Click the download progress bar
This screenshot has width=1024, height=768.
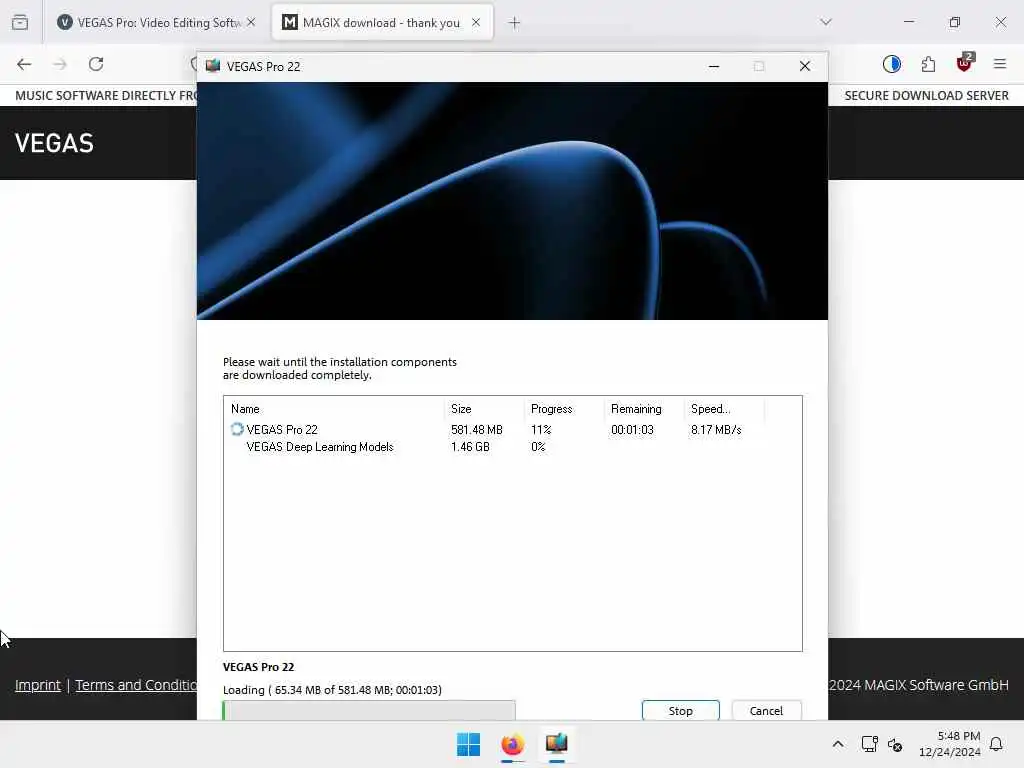(369, 711)
